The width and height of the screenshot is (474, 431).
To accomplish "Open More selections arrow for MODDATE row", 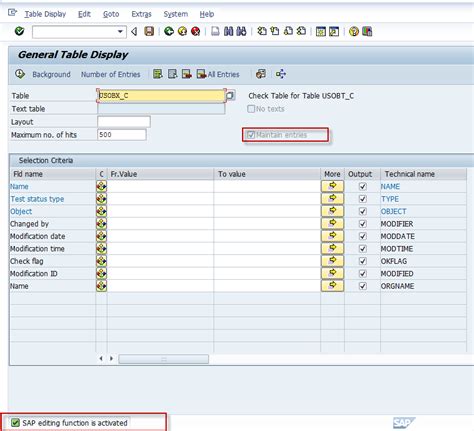I will (x=332, y=236).
